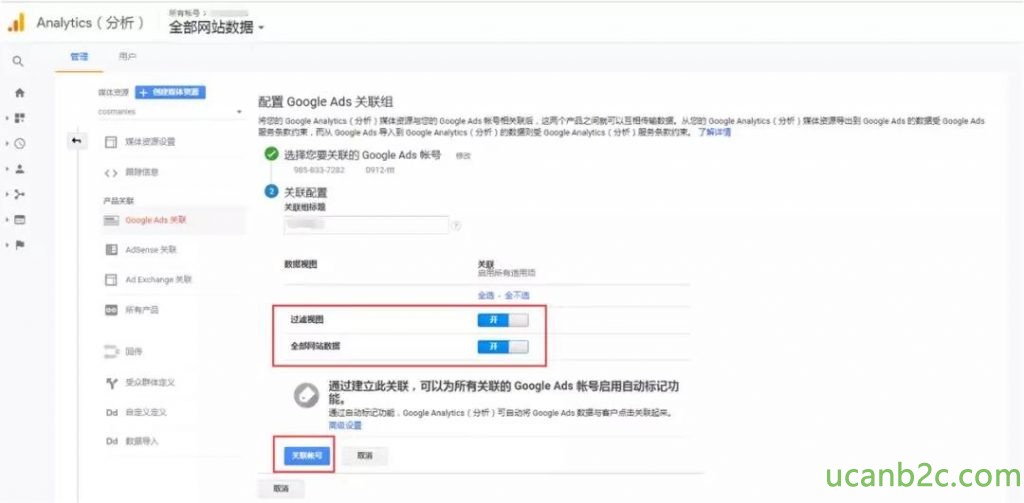Open the 全部网站数据 account selector dropdown
1024x503 pixels.
216,28
